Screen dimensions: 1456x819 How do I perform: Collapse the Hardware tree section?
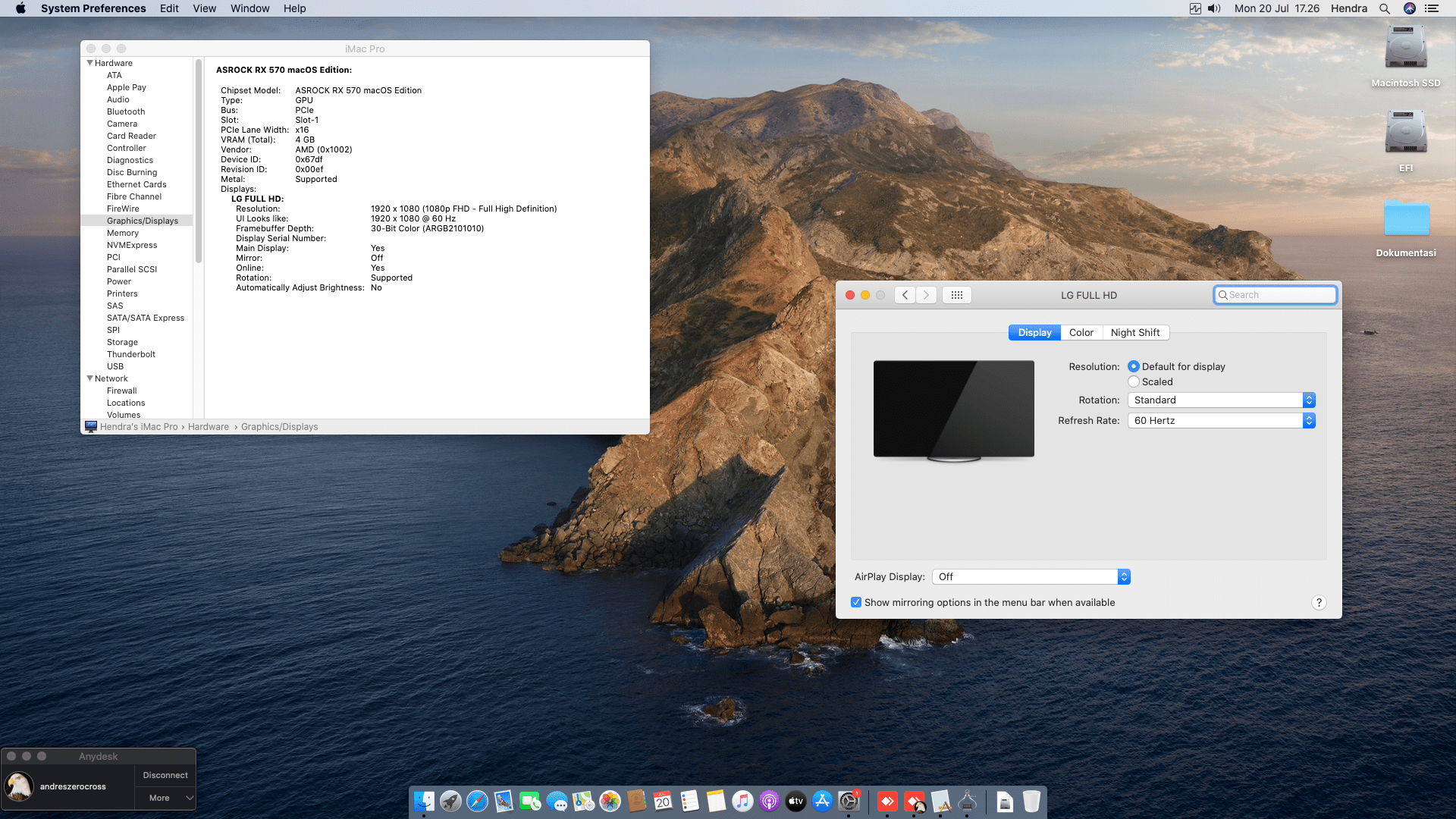90,63
